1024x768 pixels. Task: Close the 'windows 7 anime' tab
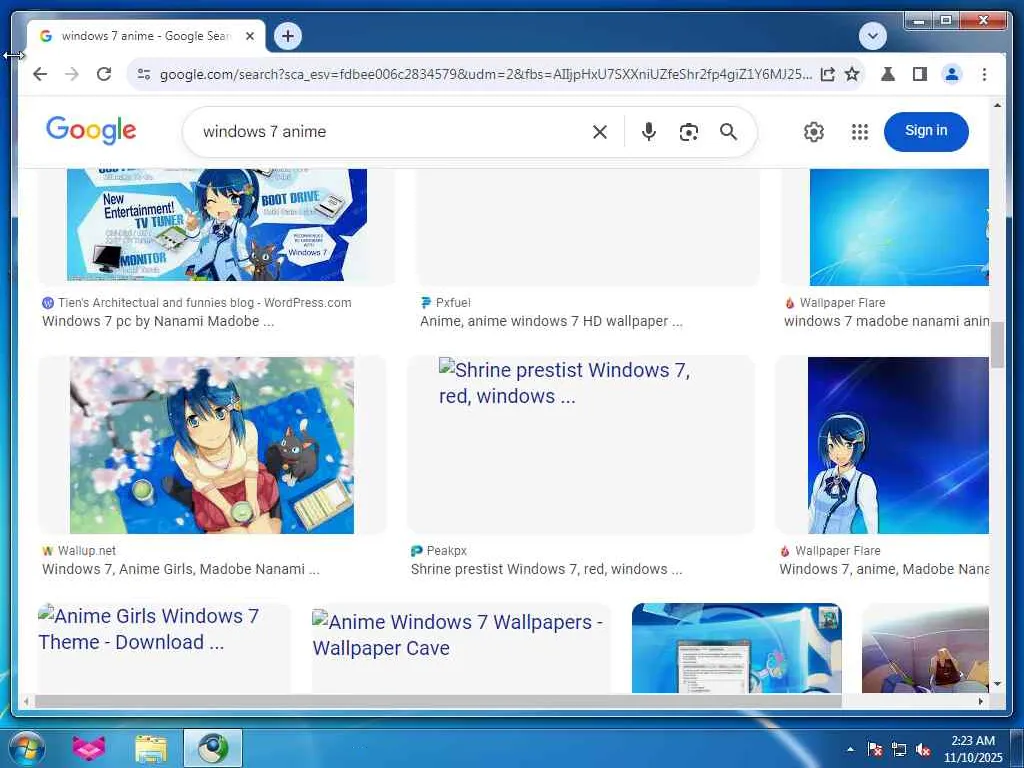249,36
